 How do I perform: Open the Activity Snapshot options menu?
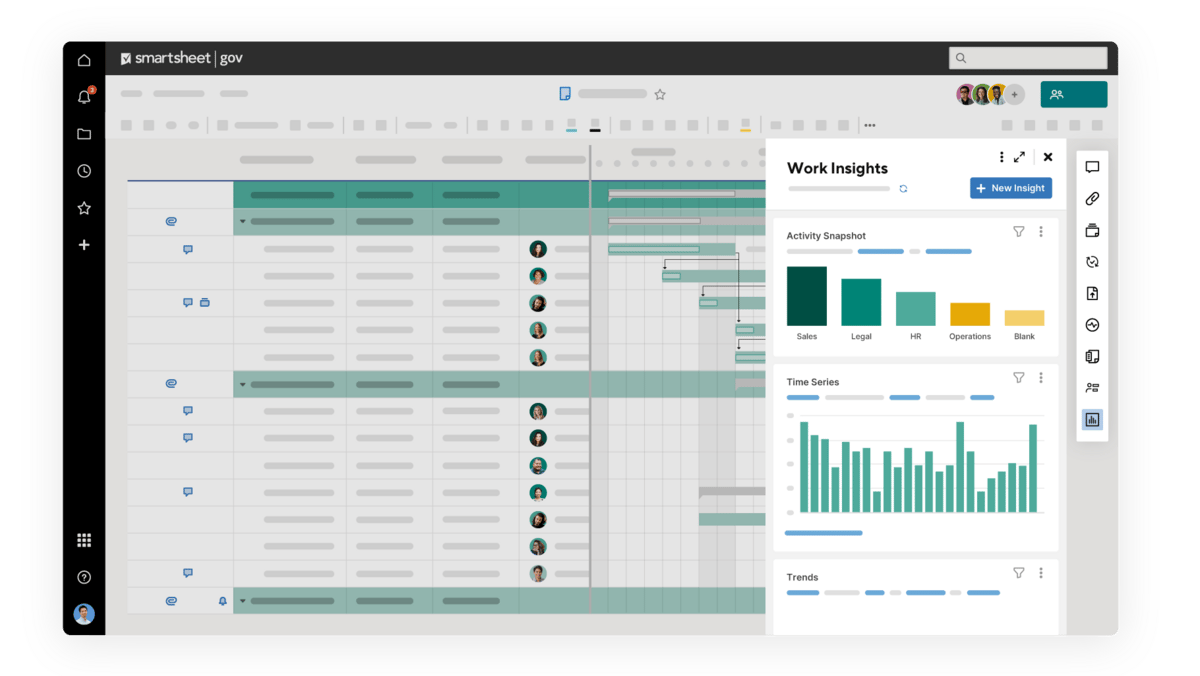click(1041, 231)
